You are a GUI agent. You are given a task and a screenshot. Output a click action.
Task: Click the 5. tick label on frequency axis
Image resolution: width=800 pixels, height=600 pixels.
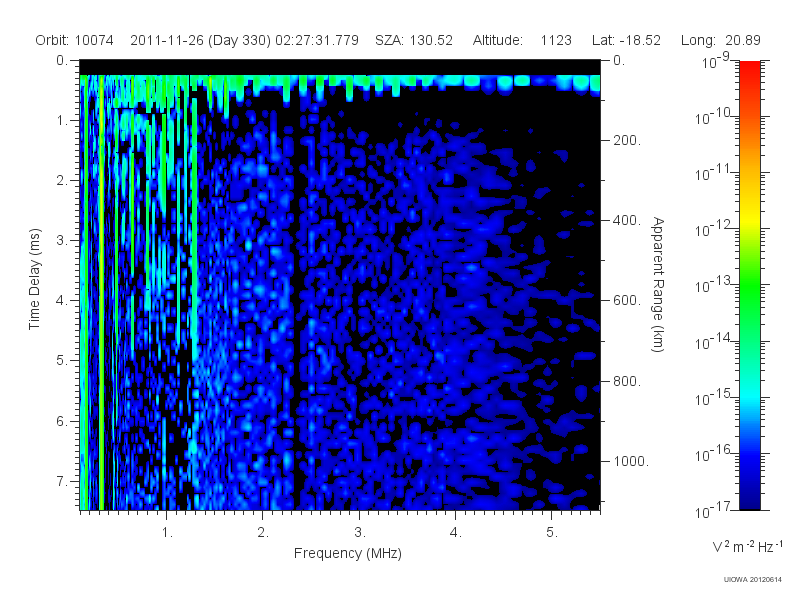552,533
